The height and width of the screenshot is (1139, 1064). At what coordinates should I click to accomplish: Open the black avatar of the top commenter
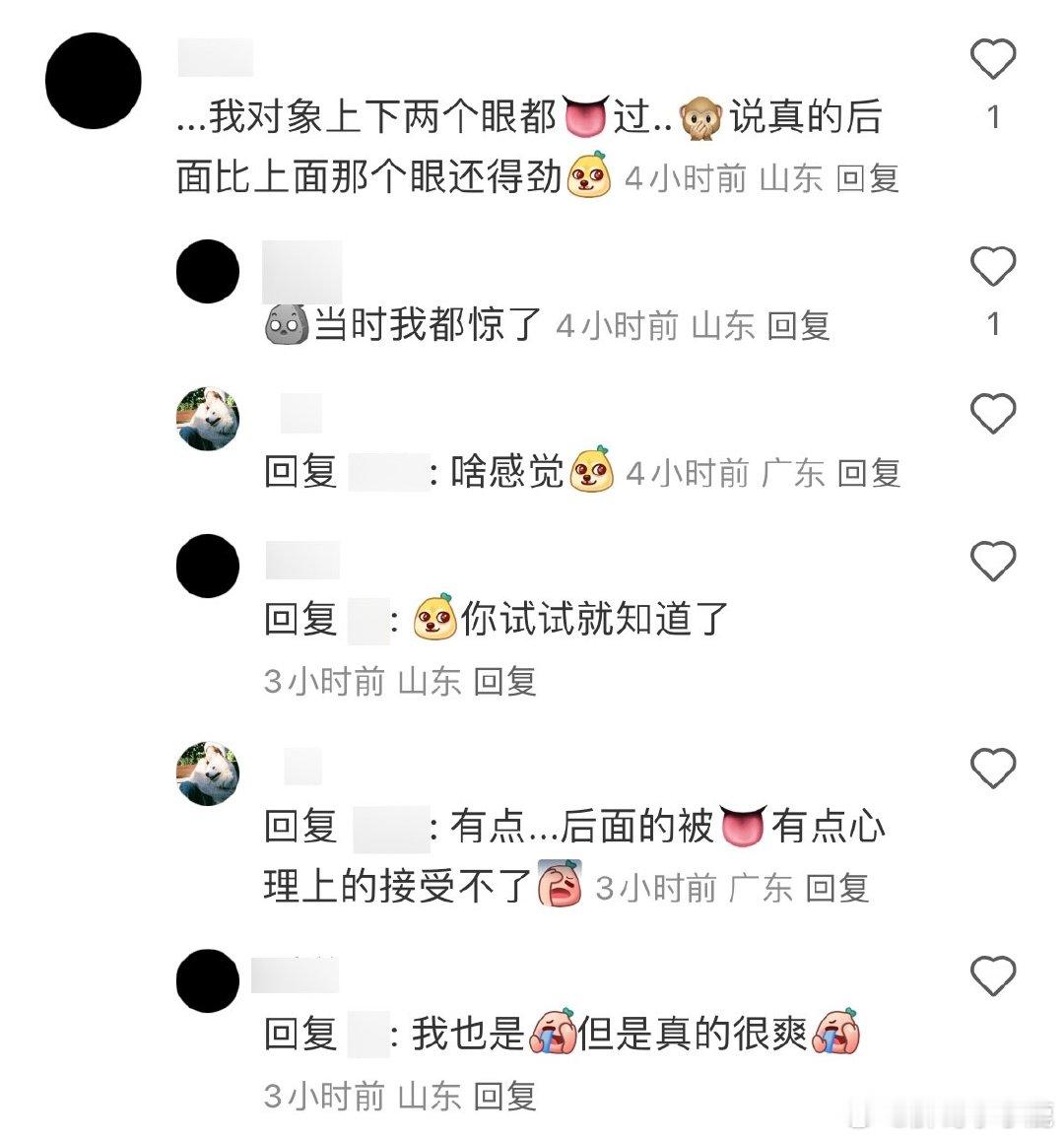[x=93, y=81]
